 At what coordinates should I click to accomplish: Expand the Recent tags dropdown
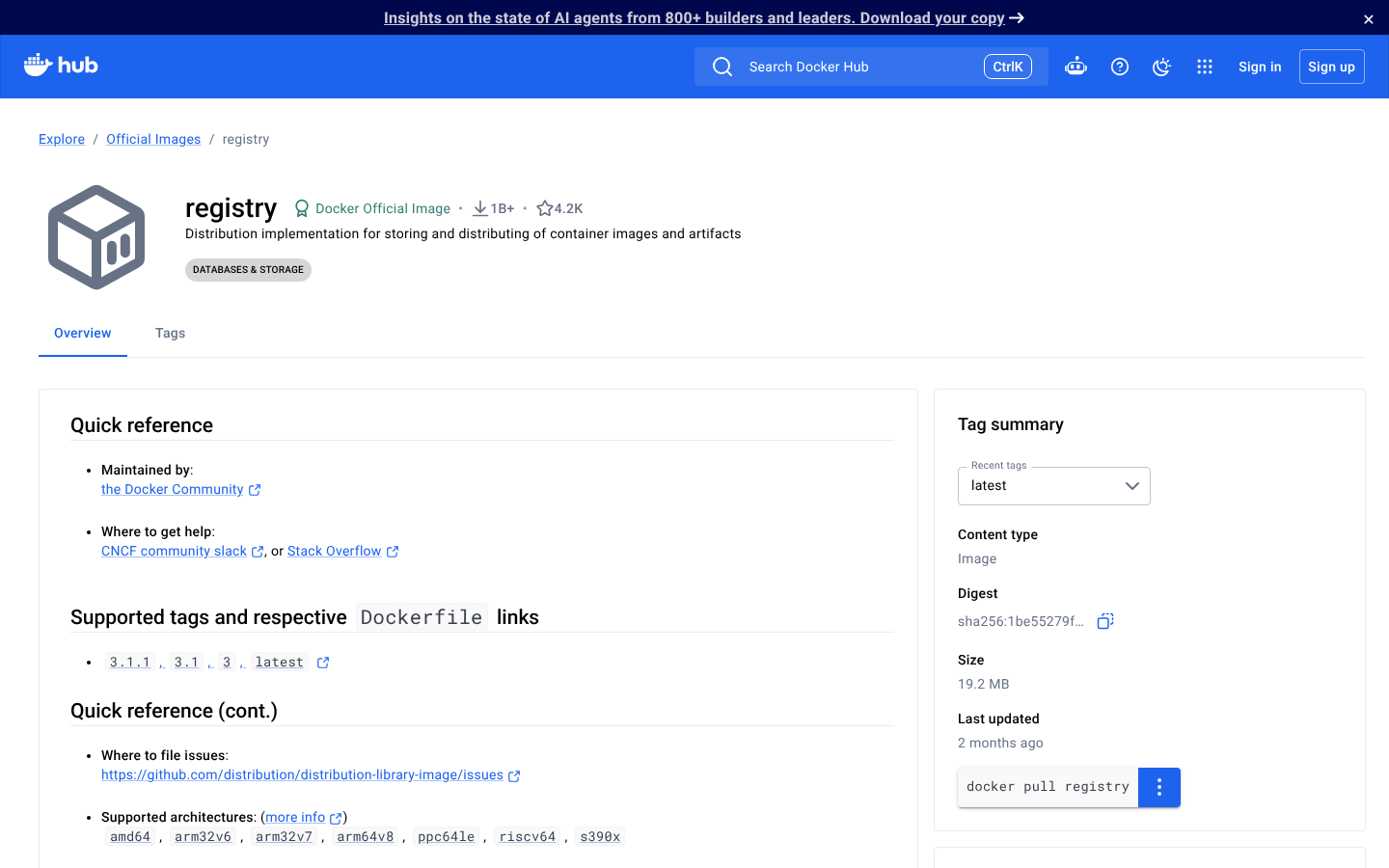(x=1054, y=486)
